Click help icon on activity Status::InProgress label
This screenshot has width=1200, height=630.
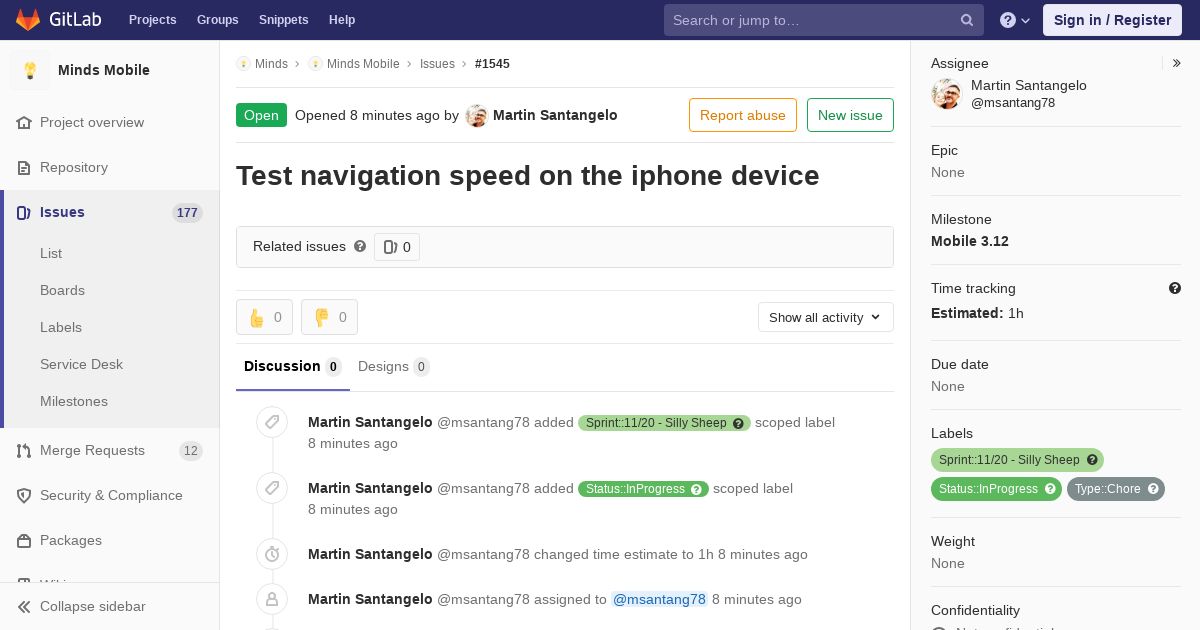[697, 489]
